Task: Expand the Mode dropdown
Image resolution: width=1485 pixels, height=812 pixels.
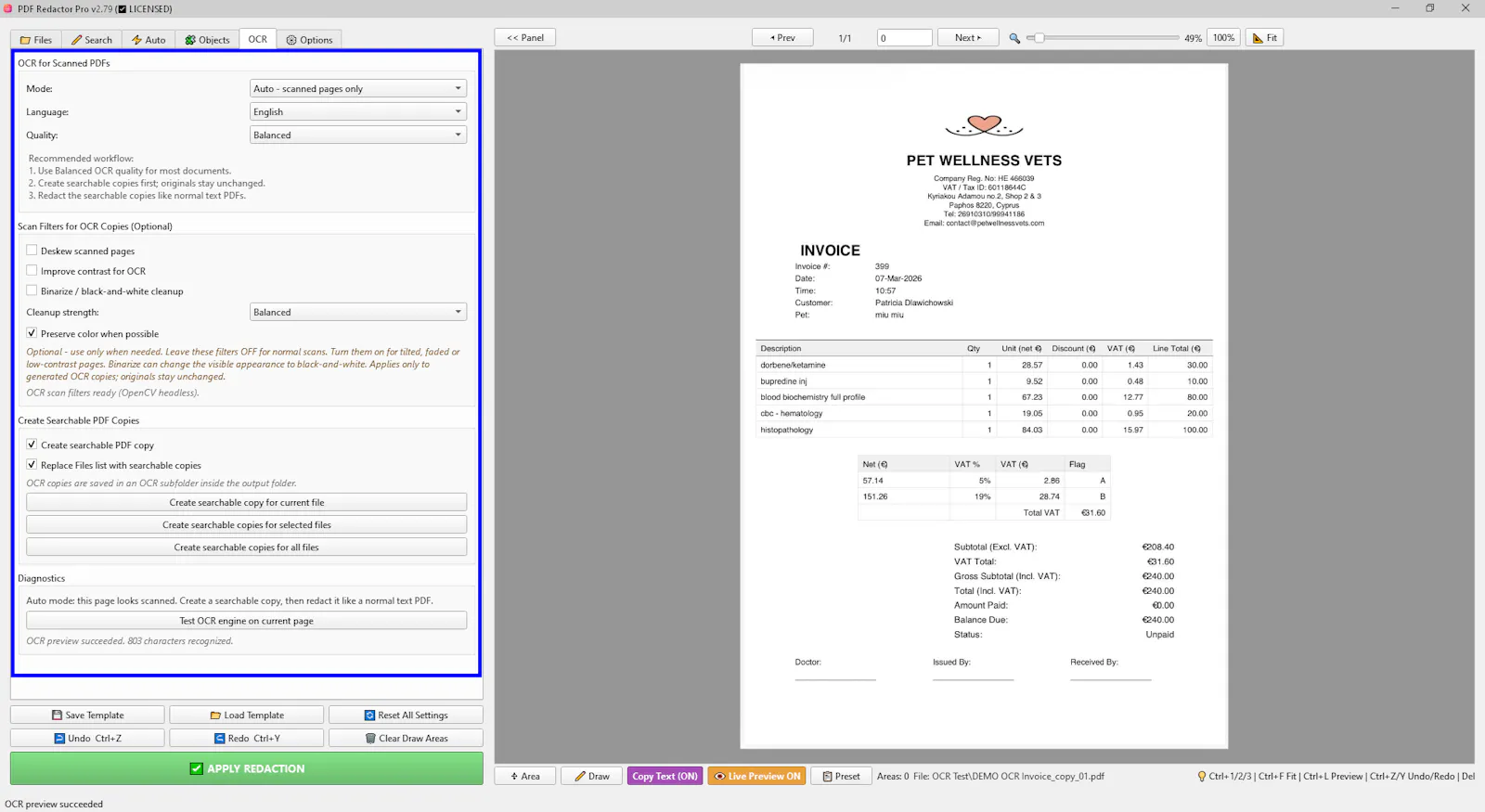Action: (358, 89)
